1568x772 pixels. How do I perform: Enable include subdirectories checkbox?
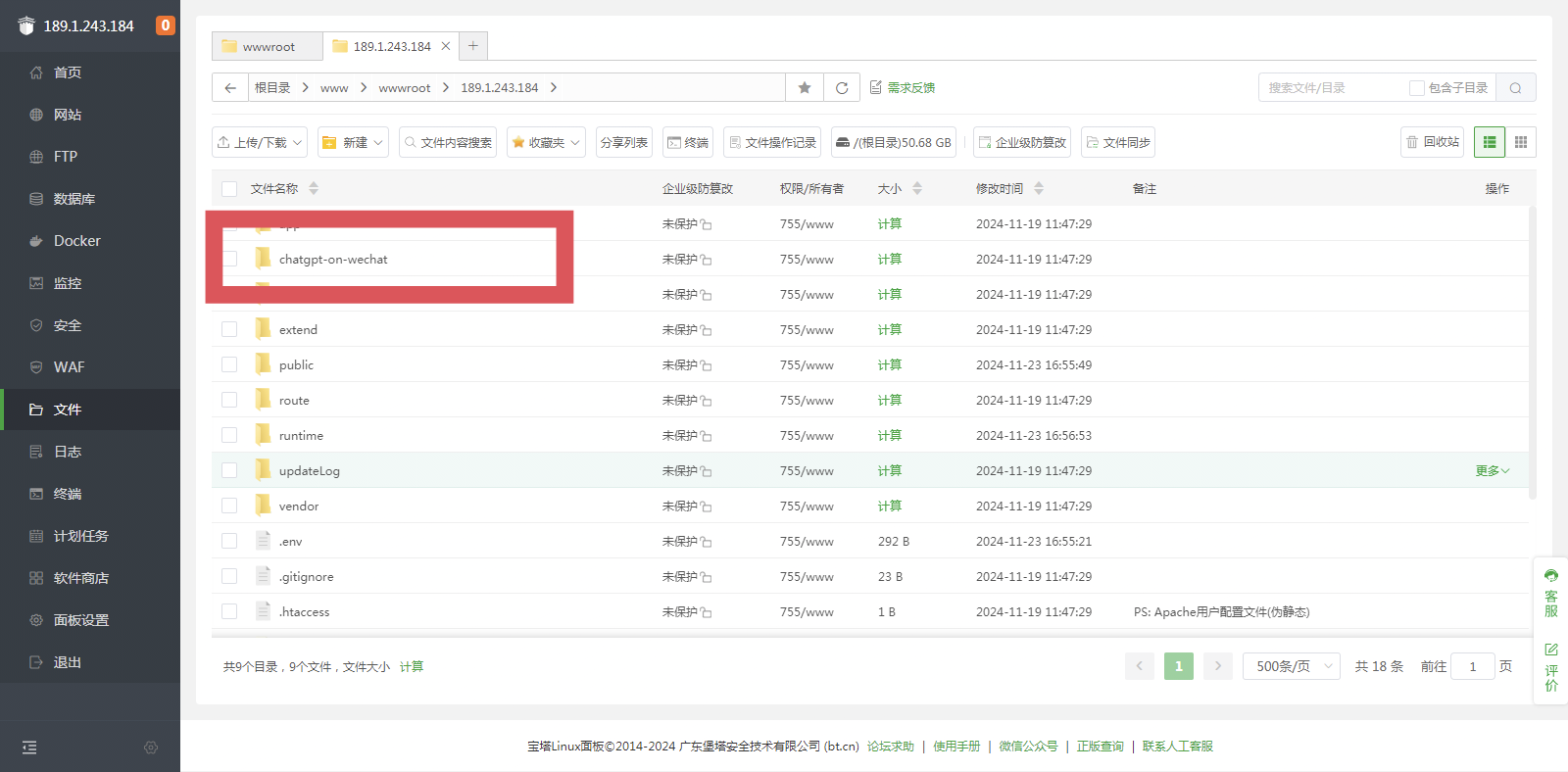pyautogui.click(x=1417, y=88)
